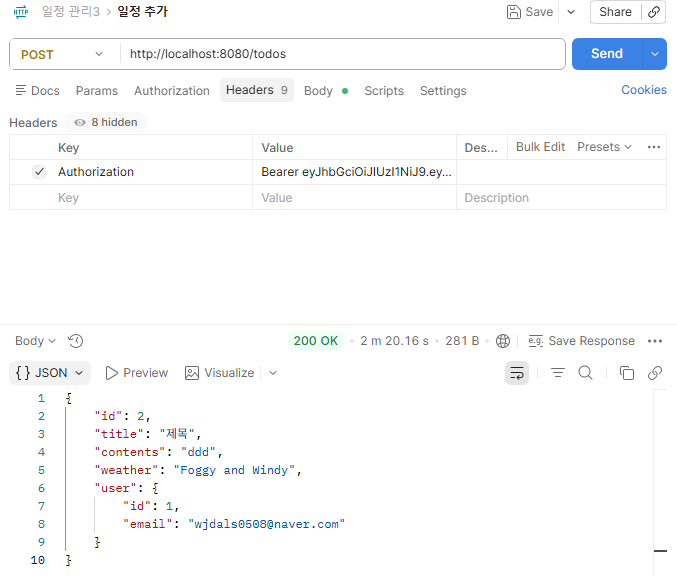Click the 281 B response size
This screenshot has width=677, height=576.
[462, 341]
